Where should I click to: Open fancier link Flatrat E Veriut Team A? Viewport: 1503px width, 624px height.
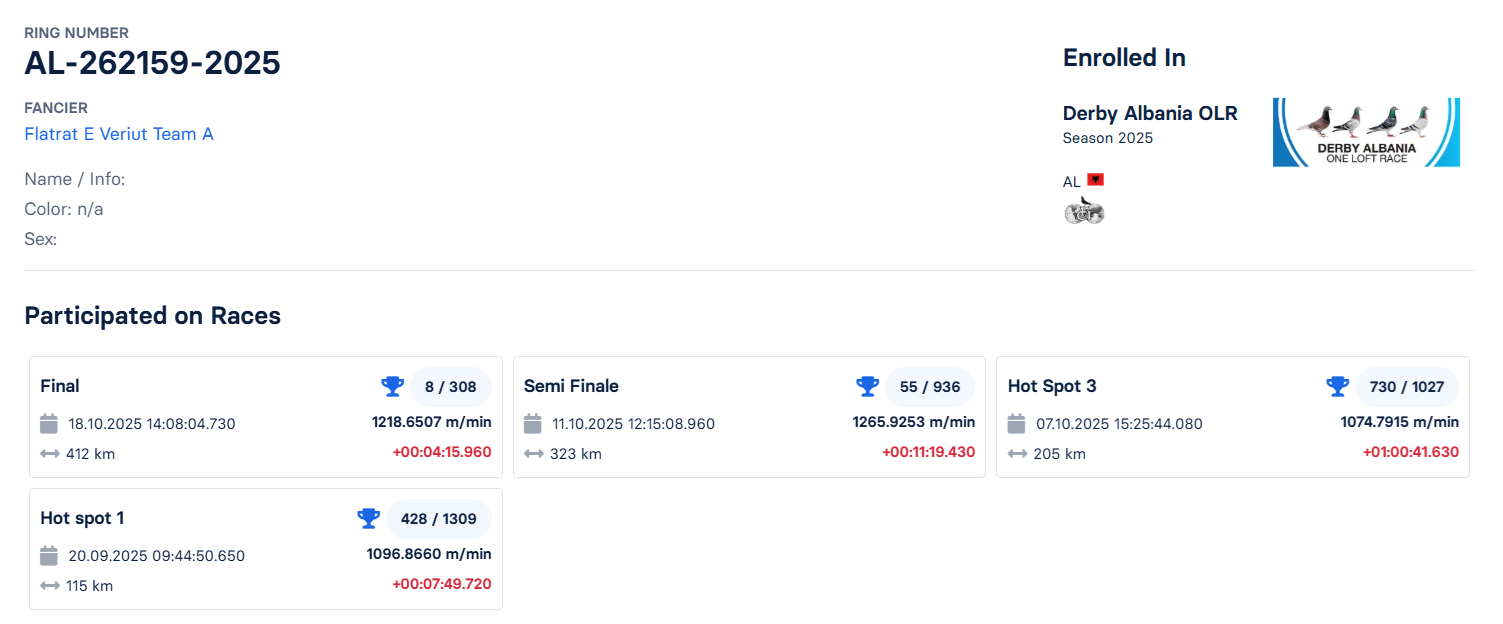pyautogui.click(x=119, y=134)
